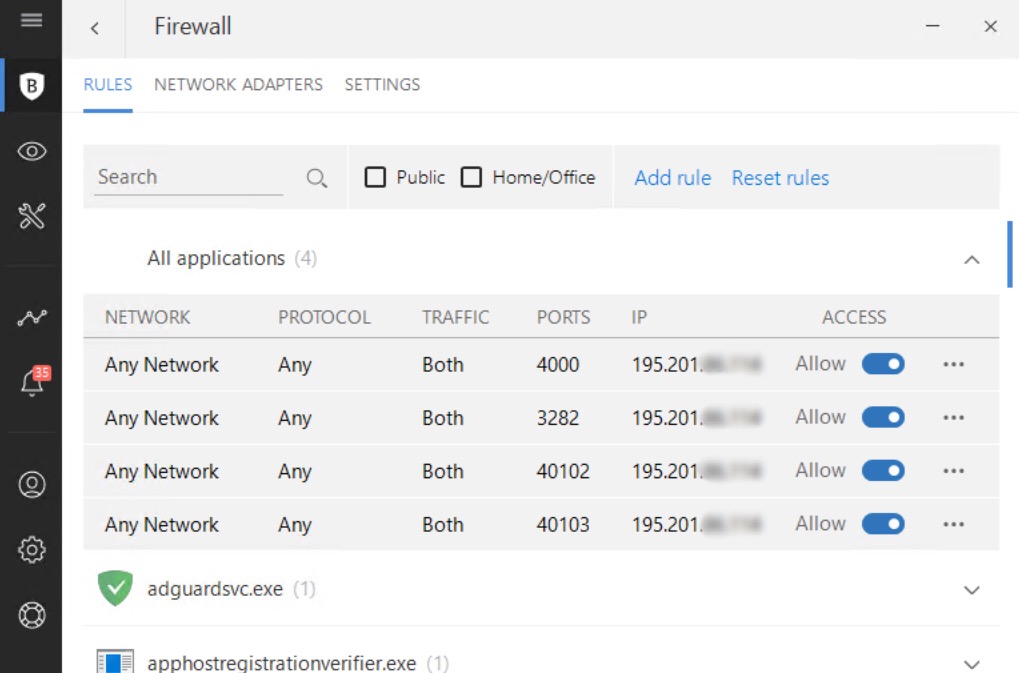Viewport: 1019px width, 673px height.
Task: Check the Public network checkbox
Action: (375, 178)
